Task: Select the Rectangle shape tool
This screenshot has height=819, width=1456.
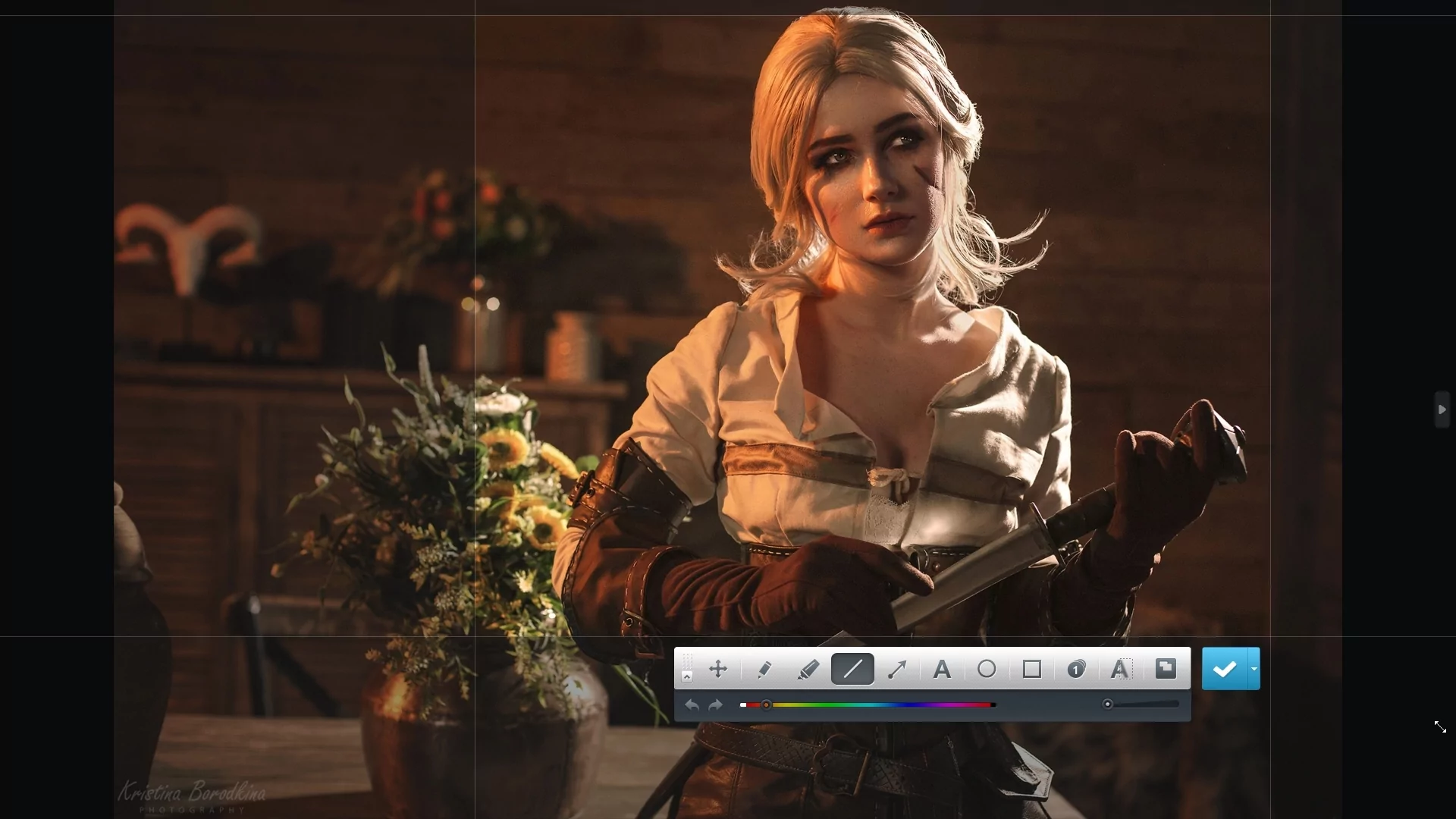Action: point(1031,669)
